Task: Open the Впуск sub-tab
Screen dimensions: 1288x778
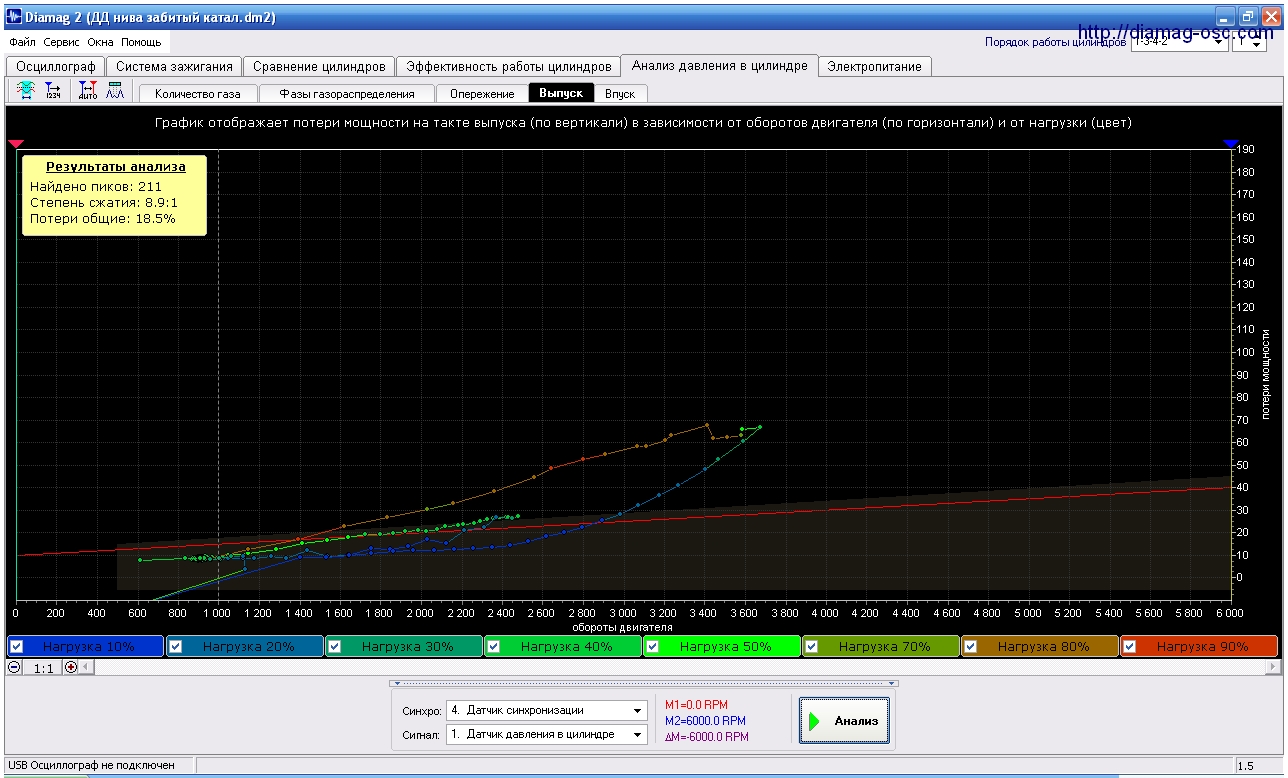Action: pos(620,93)
